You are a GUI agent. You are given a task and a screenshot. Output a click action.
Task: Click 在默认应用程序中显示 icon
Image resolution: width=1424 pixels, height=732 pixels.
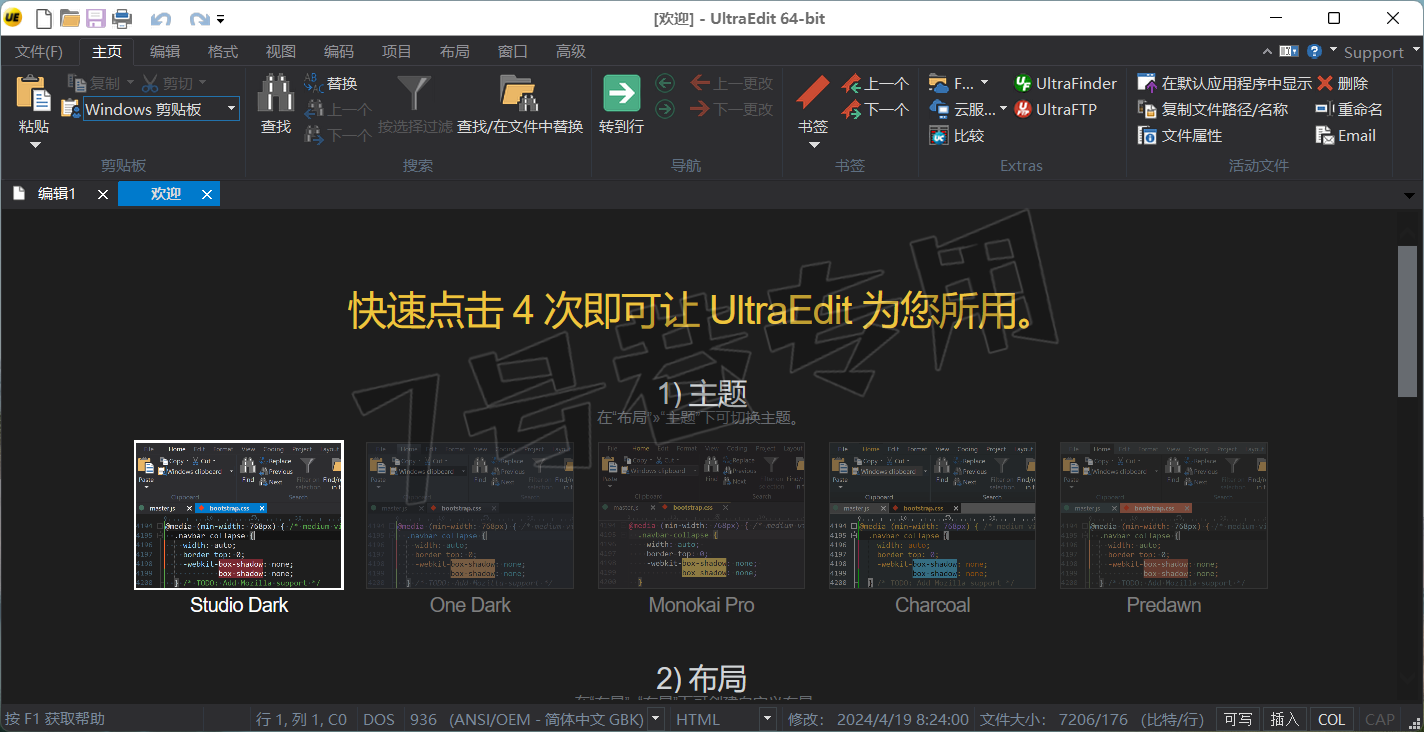coord(1147,84)
